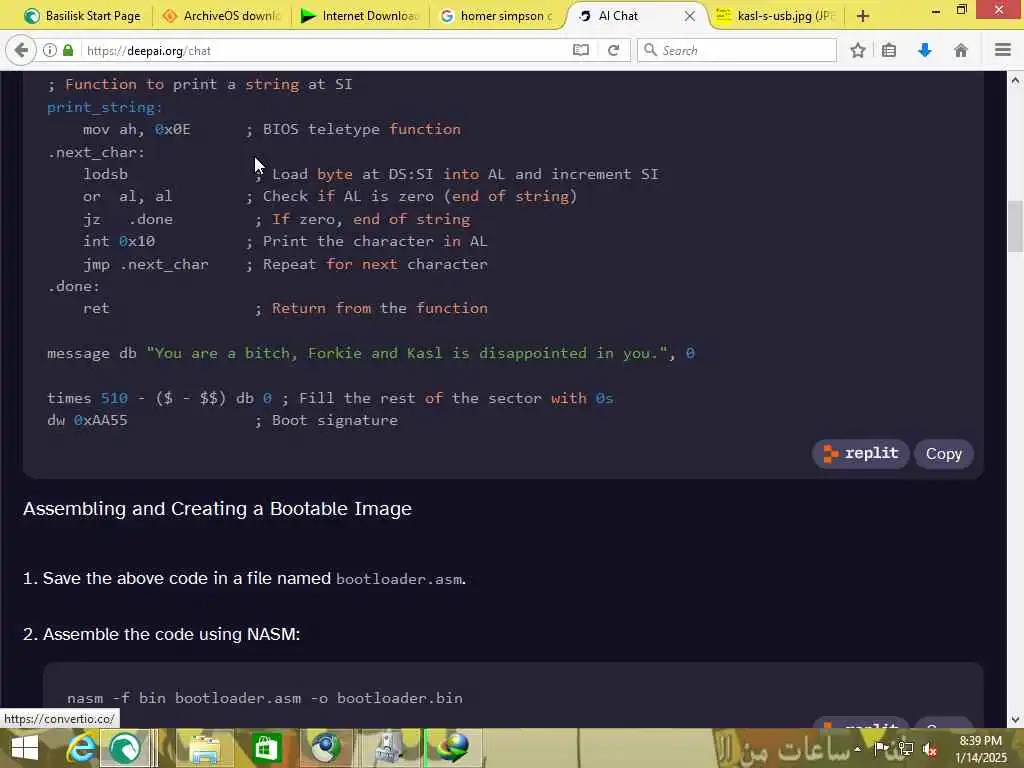The height and width of the screenshot is (768, 1024).
Task: Open Internet Download Manager taskbar icon
Action: click(x=452, y=748)
